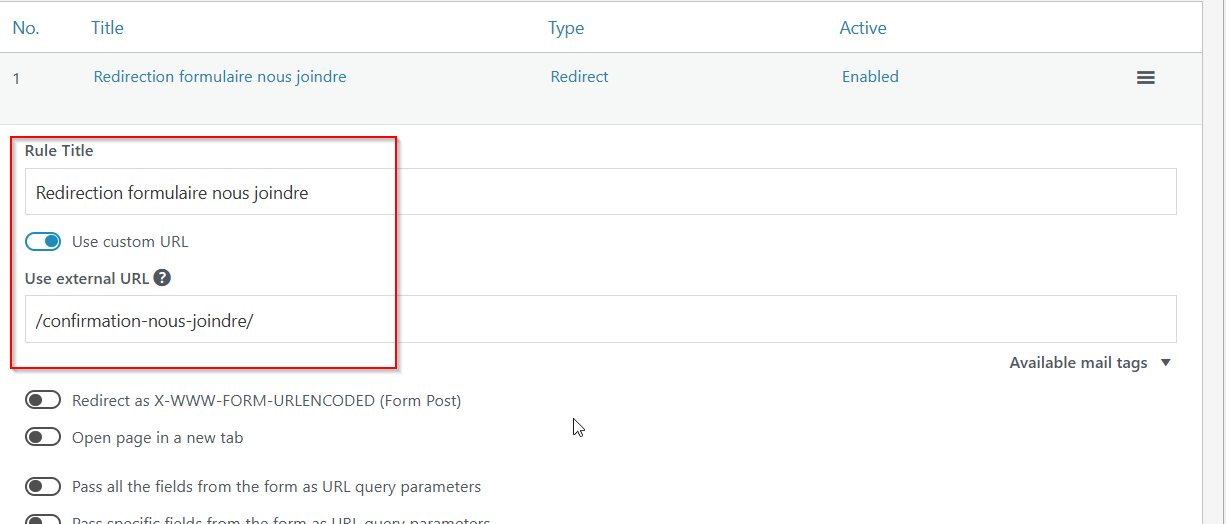The height and width of the screenshot is (524, 1226).
Task: Focus the external URL input with /confirmation-nous-joindre/
Action: pyautogui.click(x=600, y=319)
